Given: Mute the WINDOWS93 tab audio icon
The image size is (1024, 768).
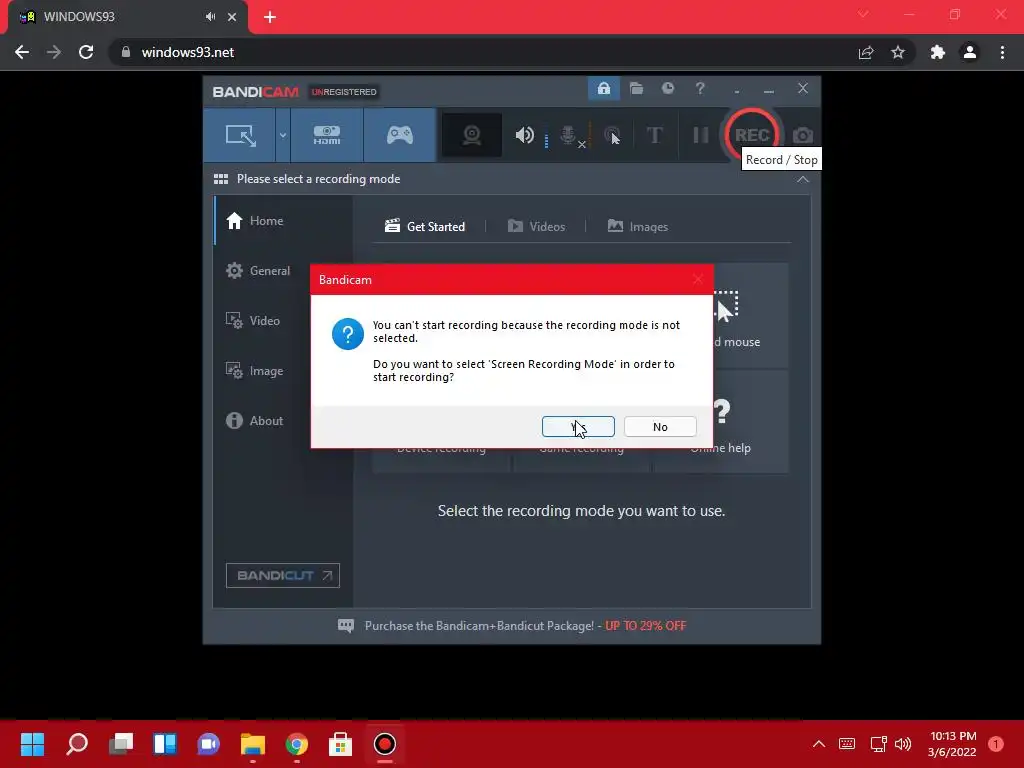Looking at the screenshot, I should coord(210,17).
